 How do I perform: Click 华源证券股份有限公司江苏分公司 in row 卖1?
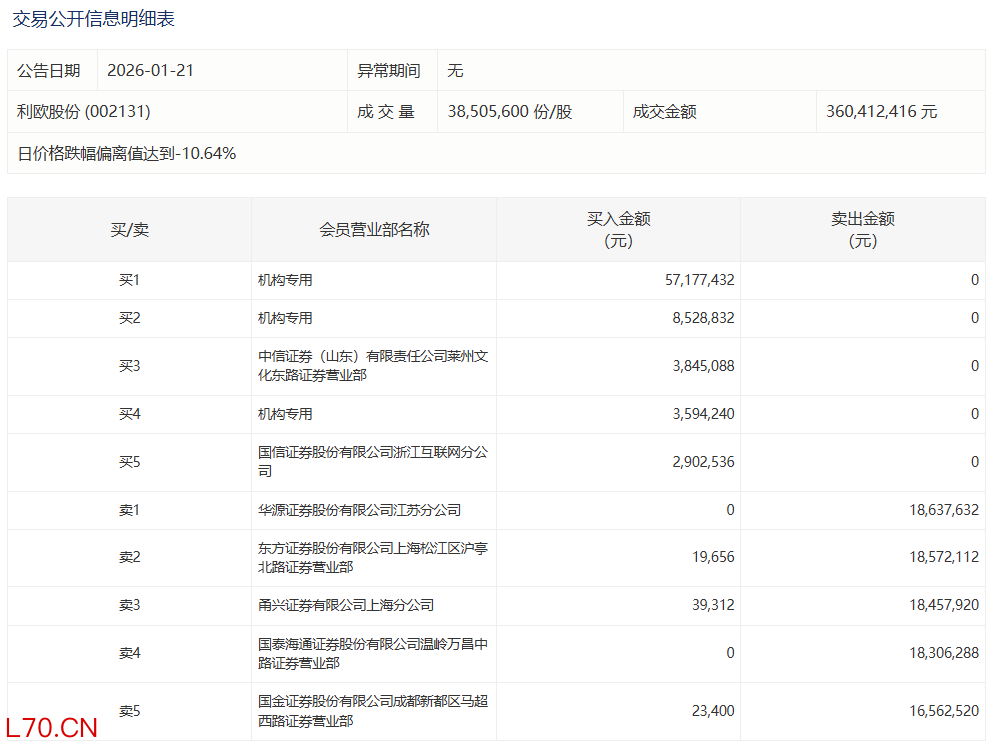[x=359, y=510]
